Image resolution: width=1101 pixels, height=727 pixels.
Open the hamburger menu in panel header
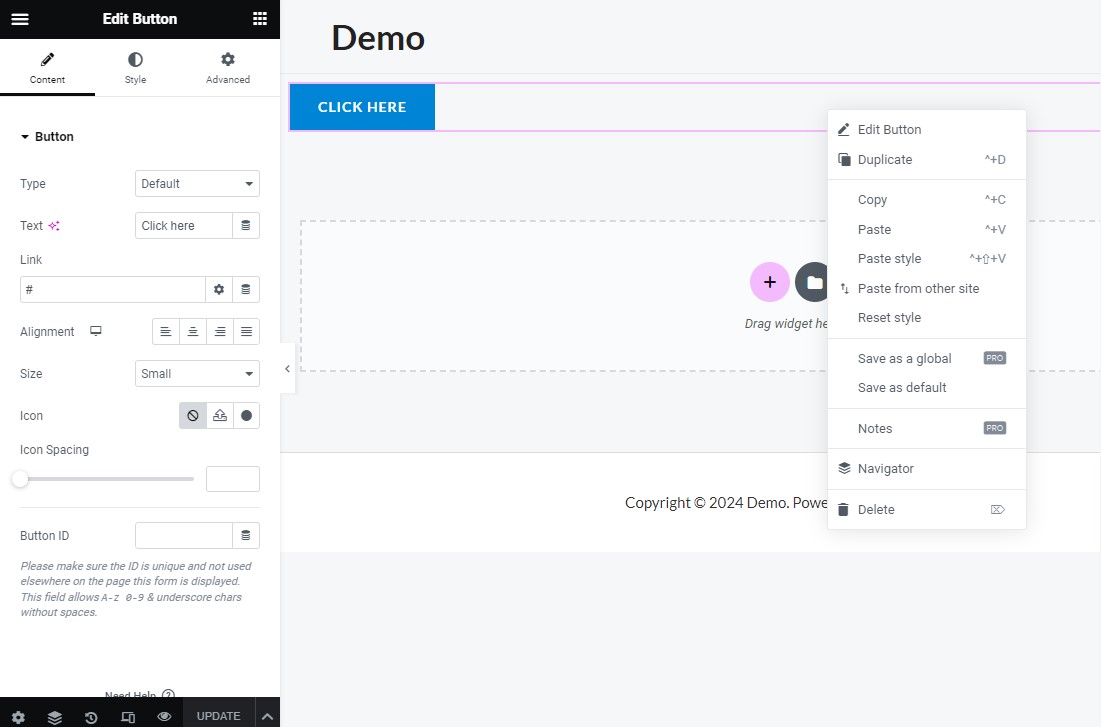click(x=20, y=19)
